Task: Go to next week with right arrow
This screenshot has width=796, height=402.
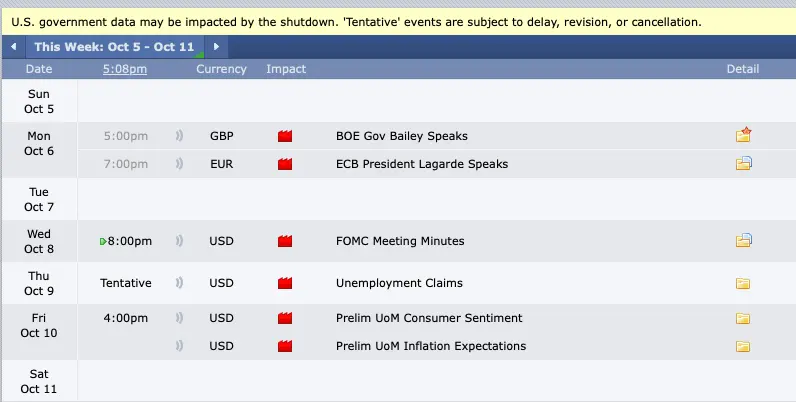Action: coord(216,47)
